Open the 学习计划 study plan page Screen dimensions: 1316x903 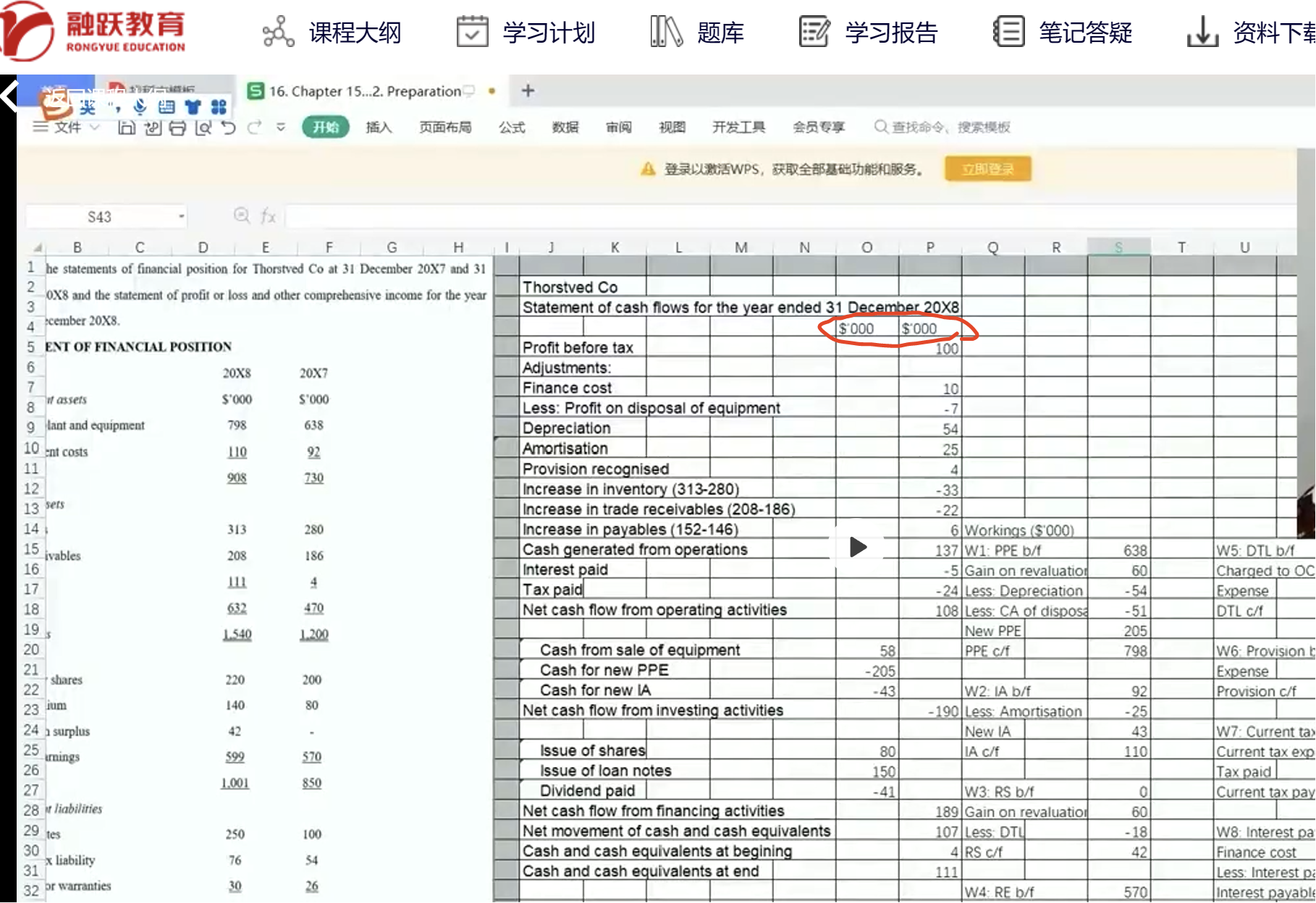coord(549,33)
